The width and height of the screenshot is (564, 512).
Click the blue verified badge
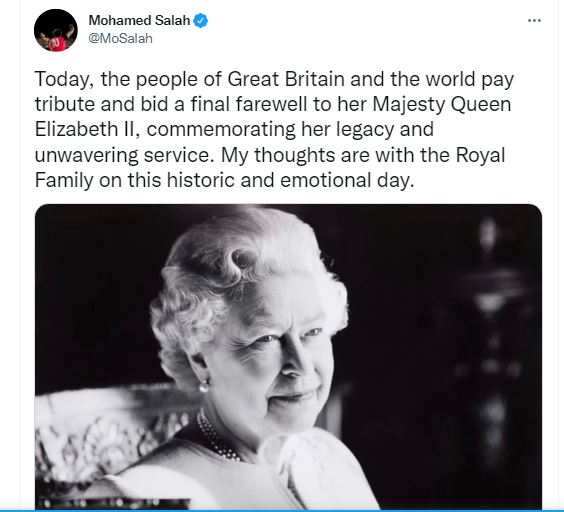(x=201, y=21)
